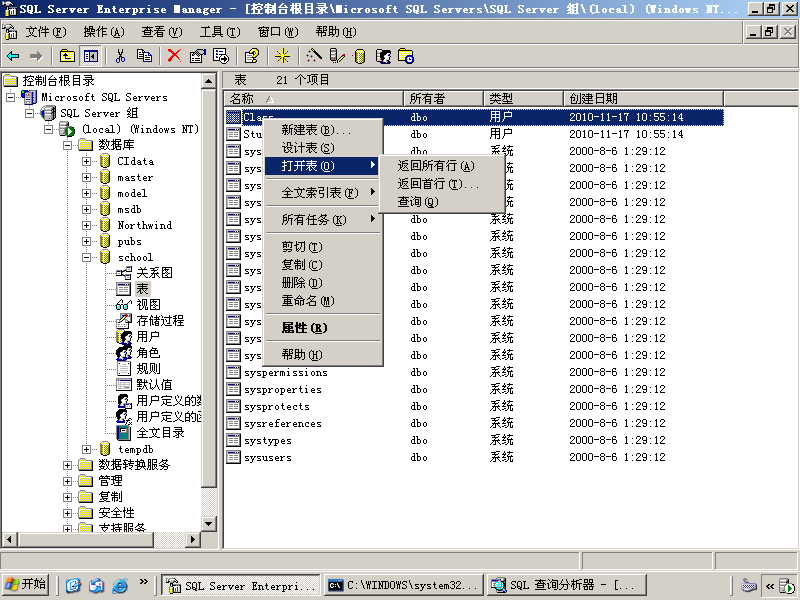Click the Export list toolbar icon
800x600 pixels.
pyautogui.click(x=221, y=56)
